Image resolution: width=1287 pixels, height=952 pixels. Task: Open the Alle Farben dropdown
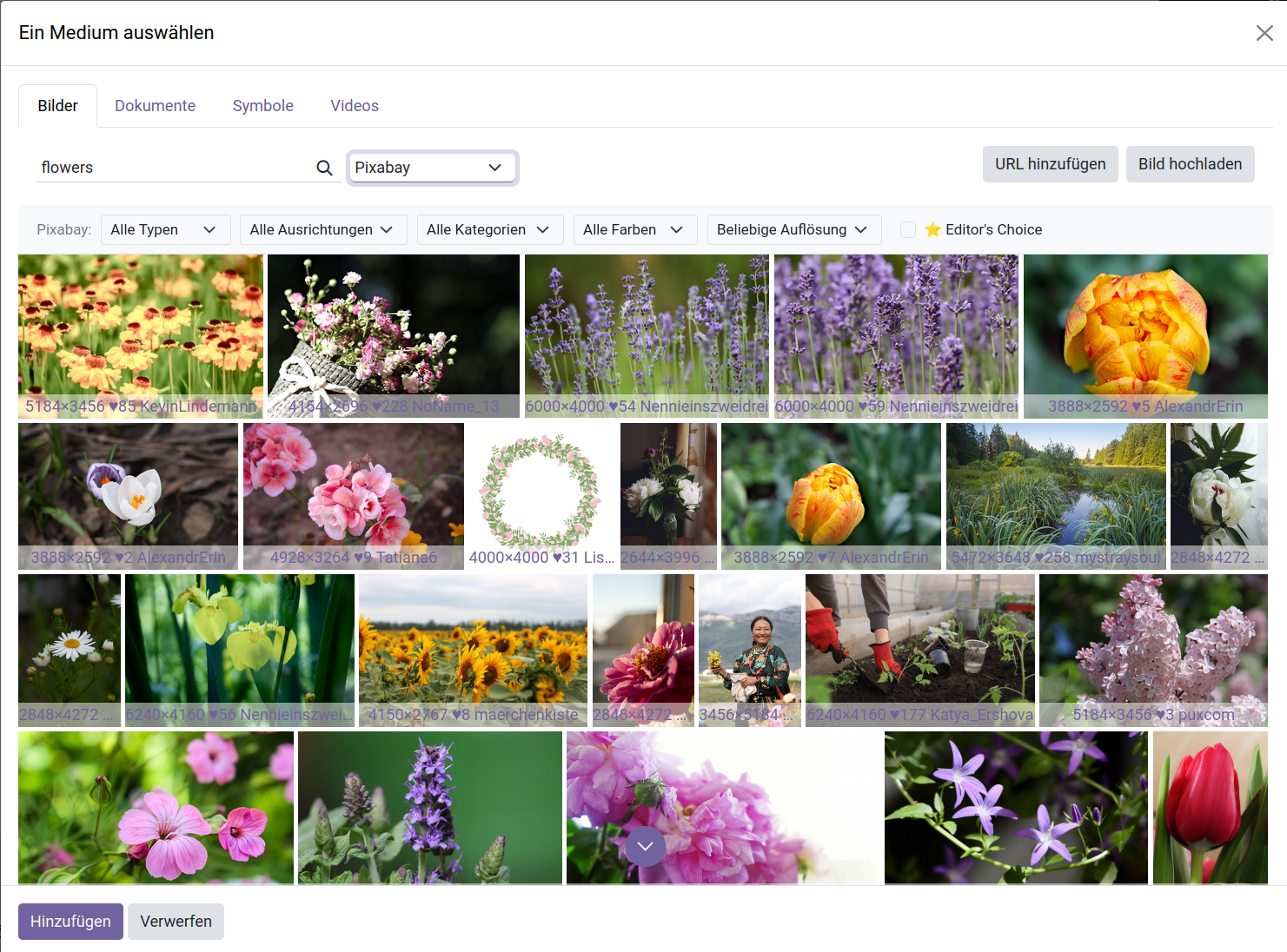pyautogui.click(x=634, y=229)
